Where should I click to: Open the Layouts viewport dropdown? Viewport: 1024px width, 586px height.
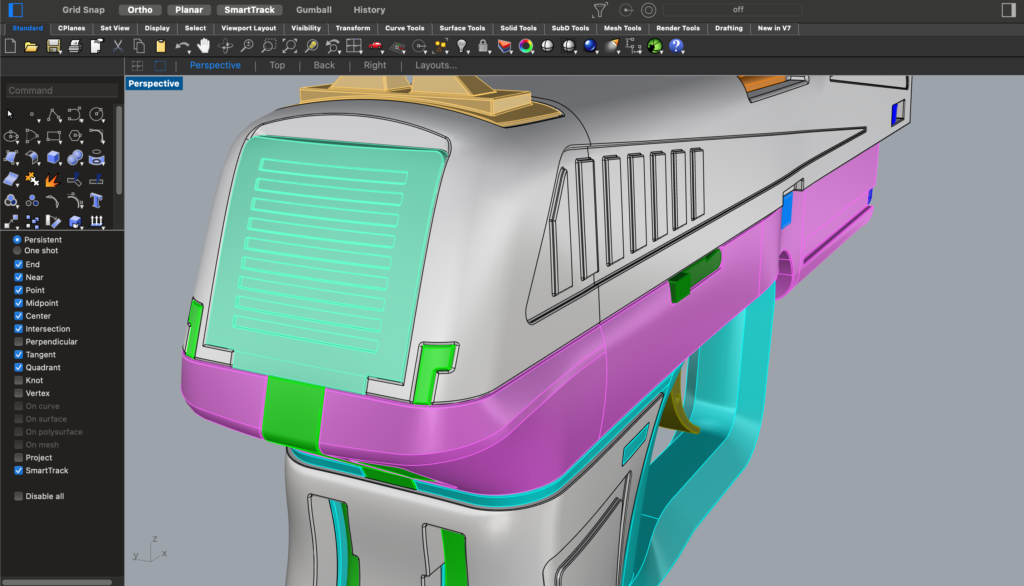[436, 65]
